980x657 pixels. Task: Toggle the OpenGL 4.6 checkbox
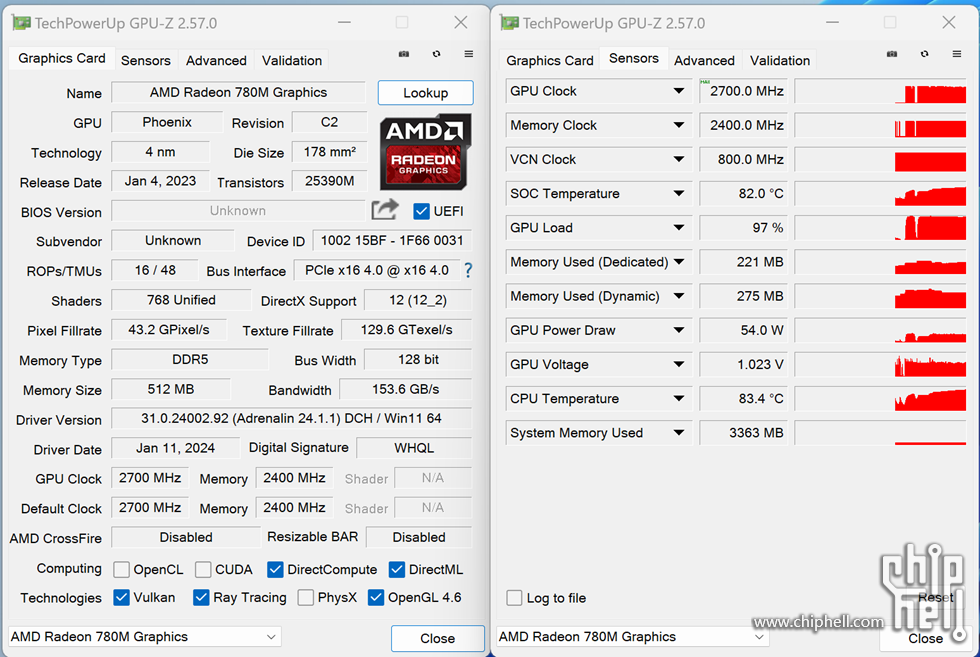[x=376, y=598]
